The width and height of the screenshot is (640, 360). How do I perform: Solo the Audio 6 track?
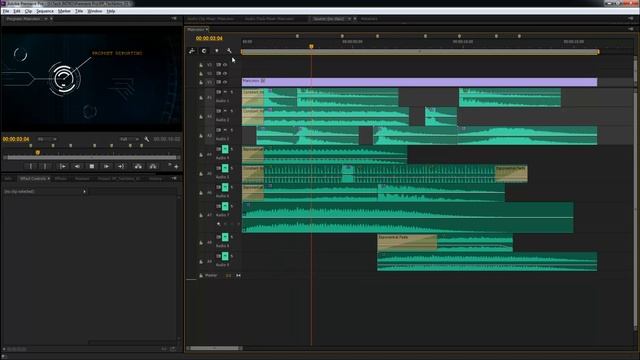(232, 187)
